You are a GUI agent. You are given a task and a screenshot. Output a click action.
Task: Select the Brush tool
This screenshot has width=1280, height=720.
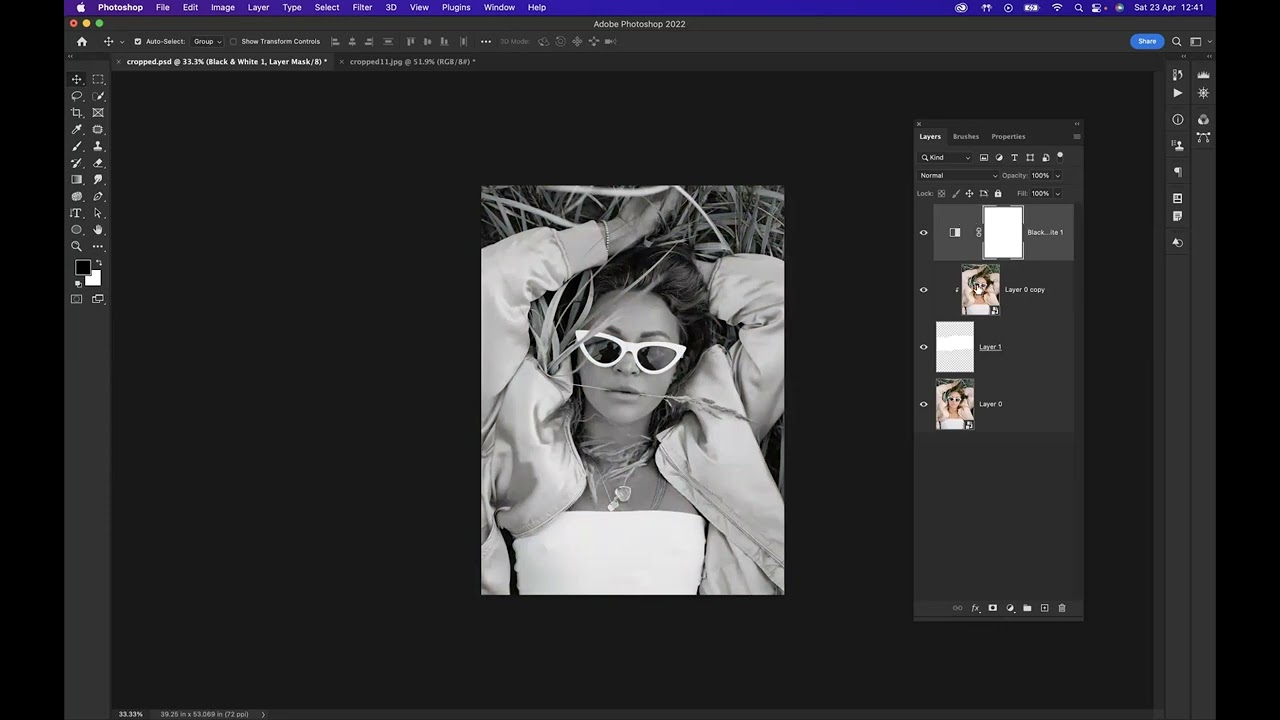click(77, 146)
